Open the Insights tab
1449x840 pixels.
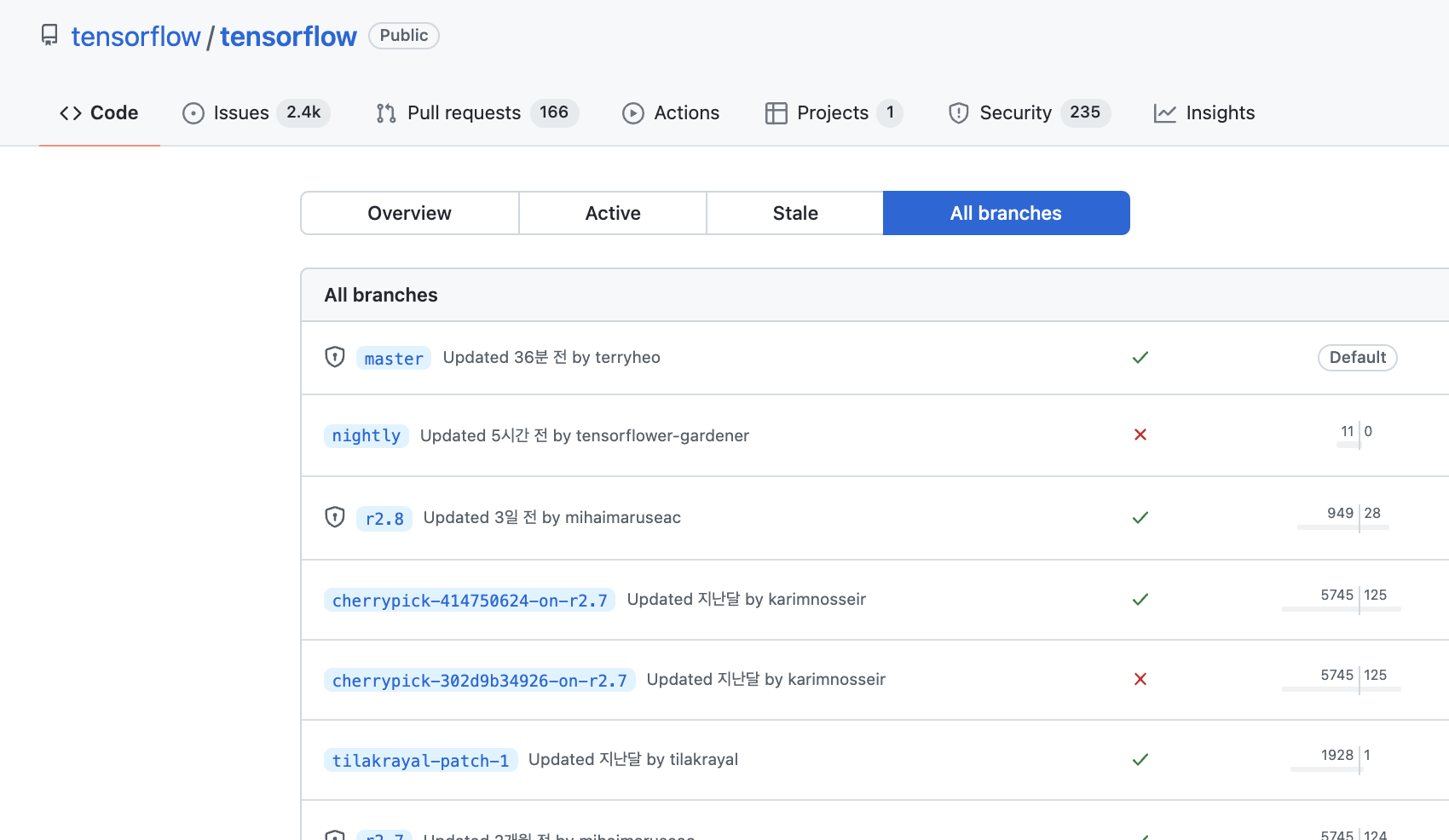coord(1204,113)
